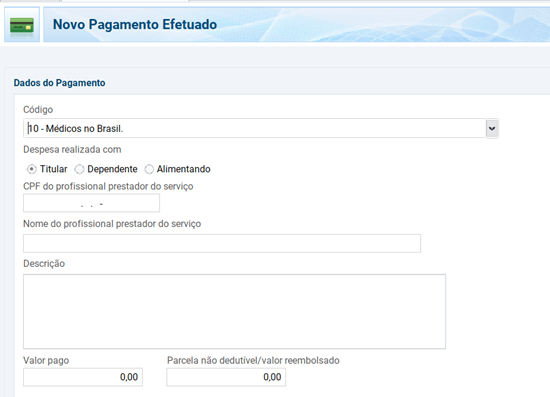Viewport: 550px width, 397px height.
Task: Click the Nome do profissional input field
Action: 222,243
